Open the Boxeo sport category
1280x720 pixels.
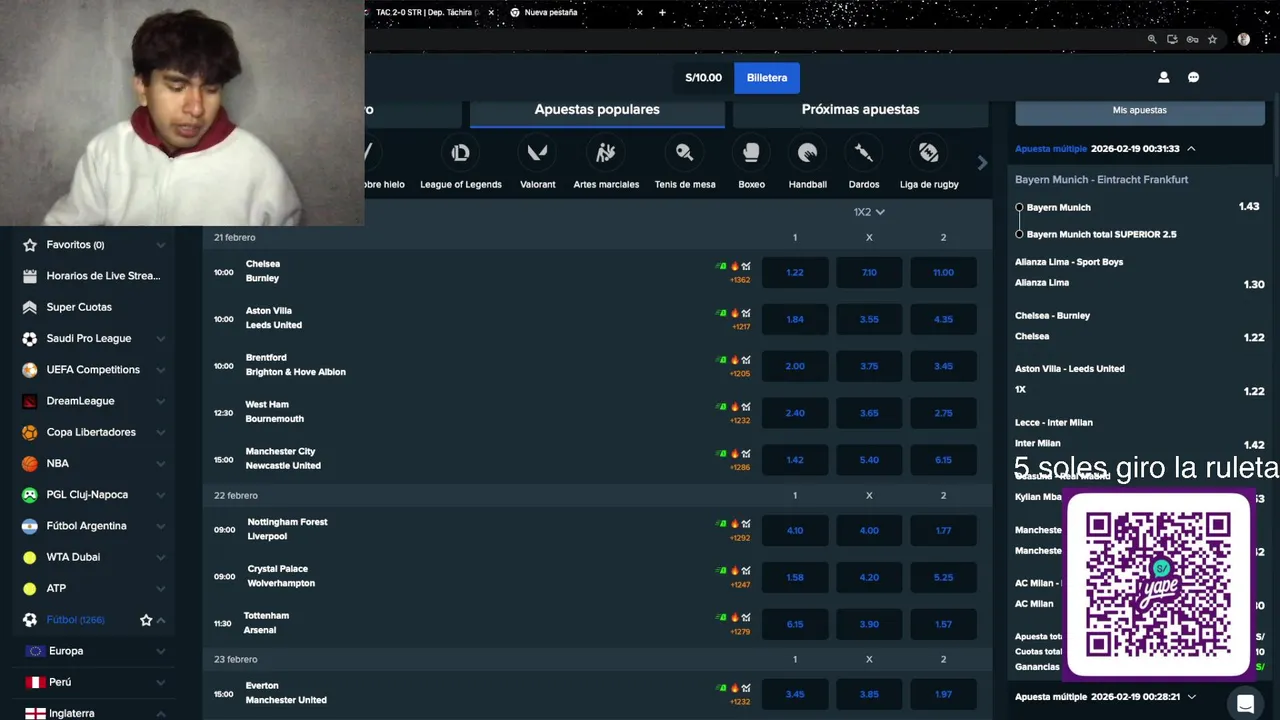pyautogui.click(x=751, y=153)
